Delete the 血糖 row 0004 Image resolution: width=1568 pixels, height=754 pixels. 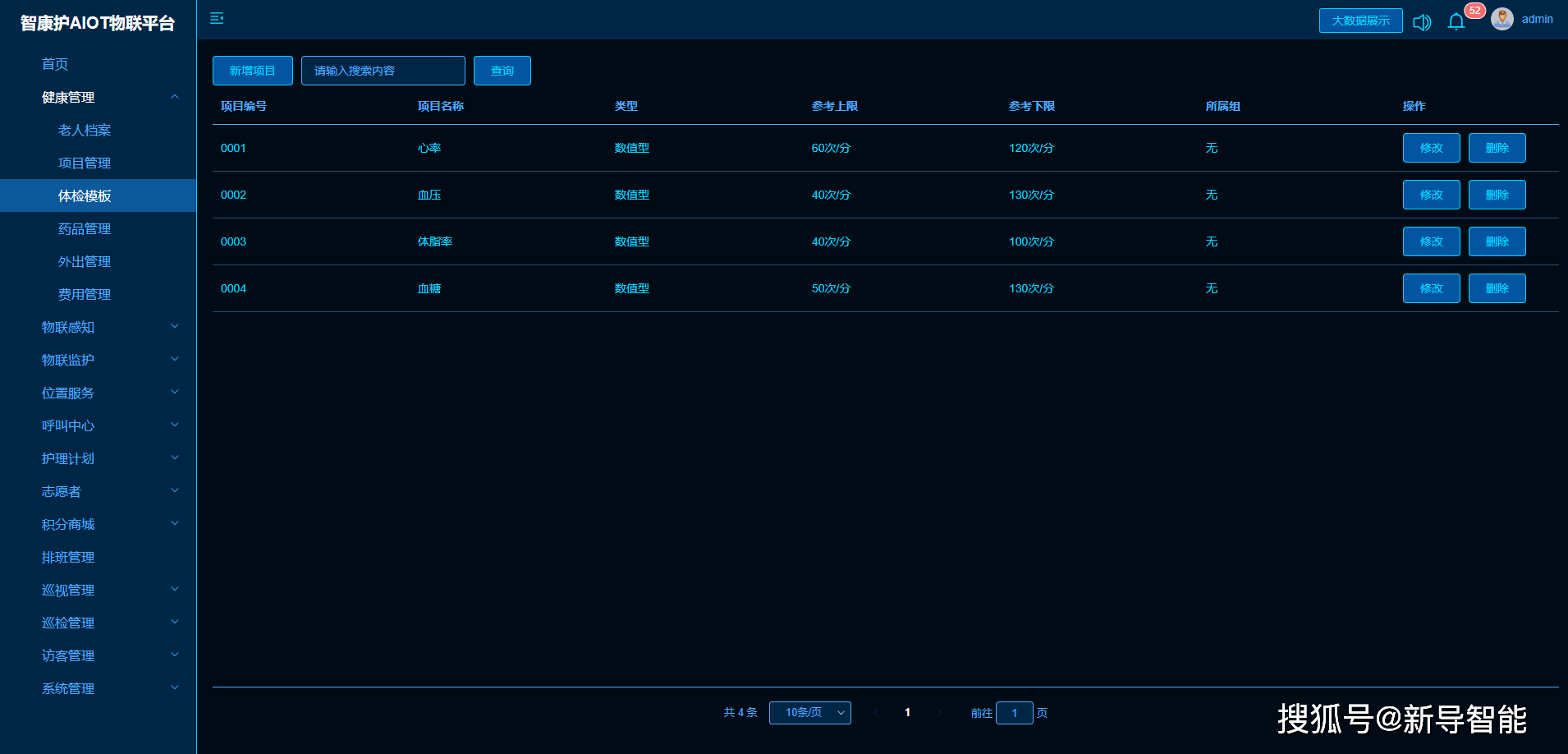[x=1497, y=288]
